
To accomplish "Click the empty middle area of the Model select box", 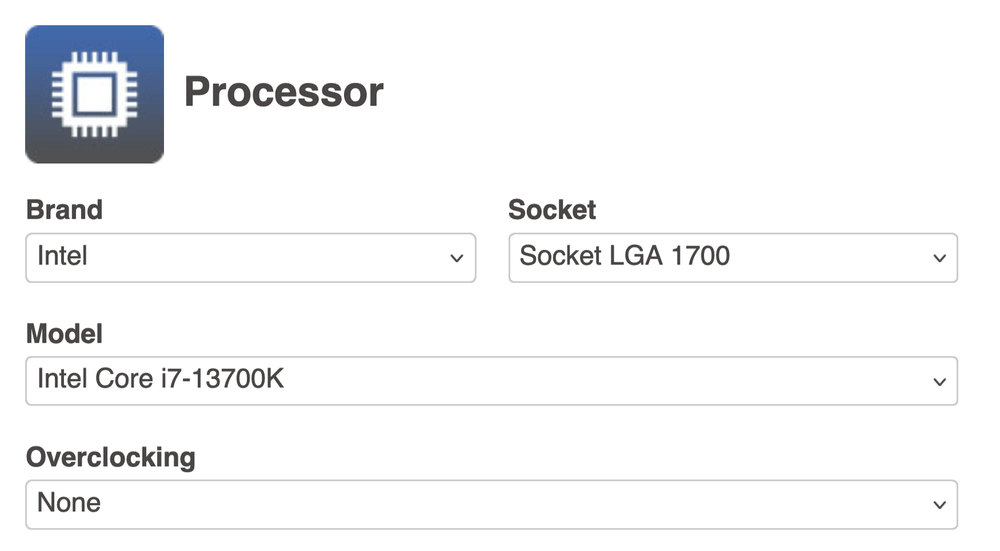I will click(600, 381).
